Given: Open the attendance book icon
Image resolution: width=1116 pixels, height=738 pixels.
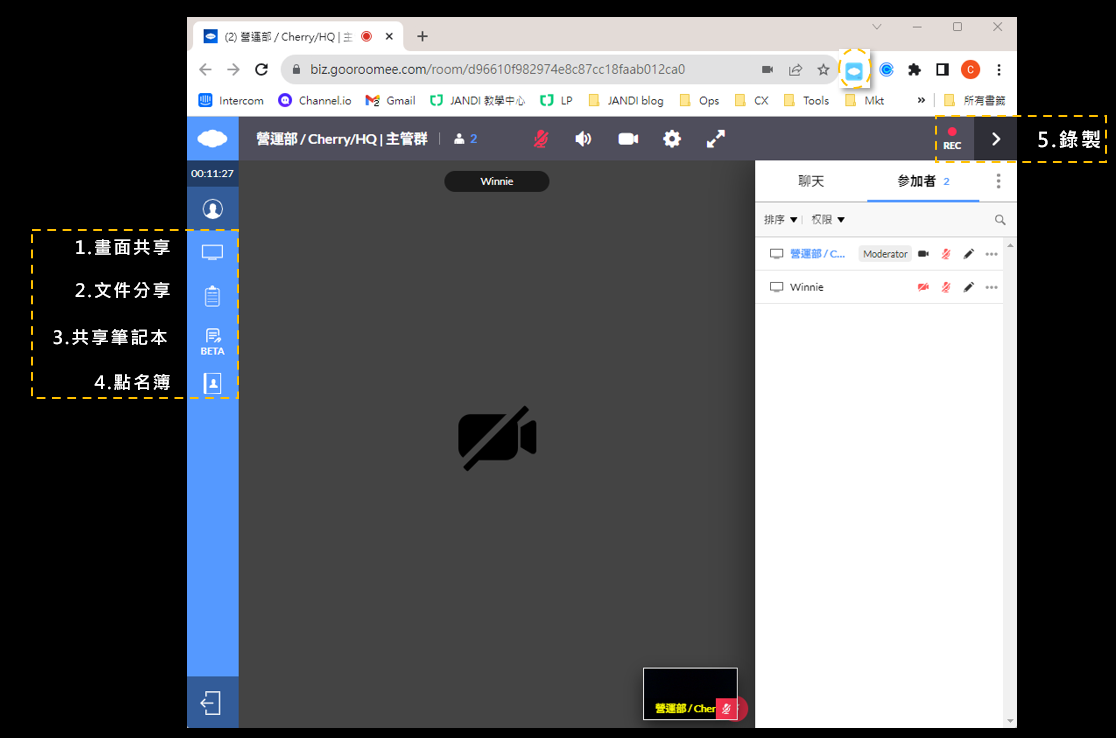Looking at the screenshot, I should point(212,384).
